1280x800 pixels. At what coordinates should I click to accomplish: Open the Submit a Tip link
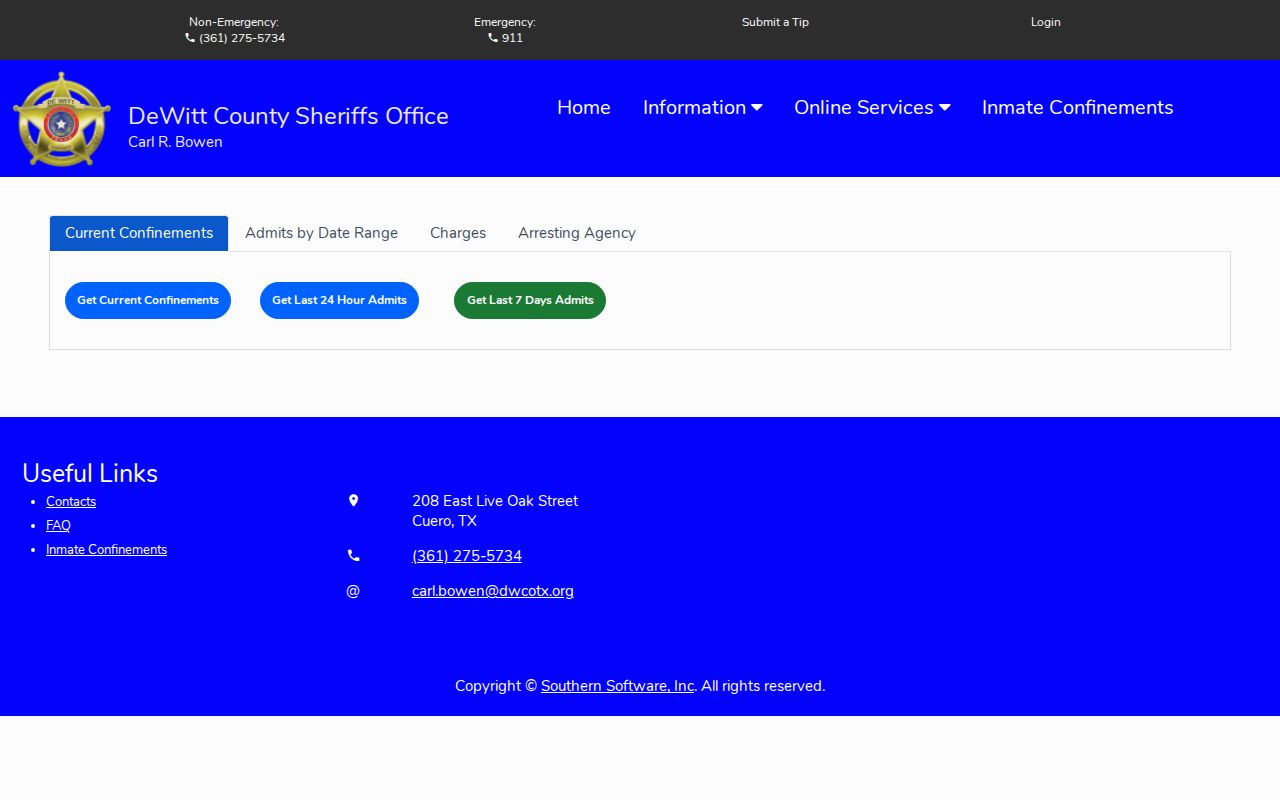pyautogui.click(x=775, y=22)
